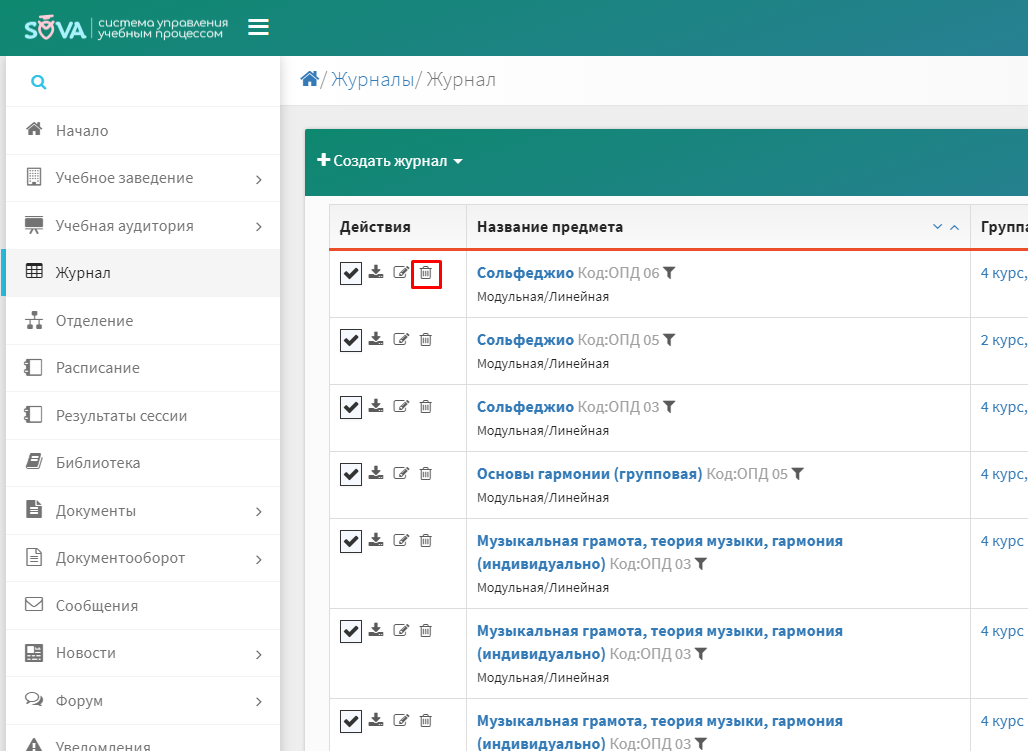Open Результаты сессии in the sidebar
This screenshot has height=751, width=1028.
tap(143, 416)
